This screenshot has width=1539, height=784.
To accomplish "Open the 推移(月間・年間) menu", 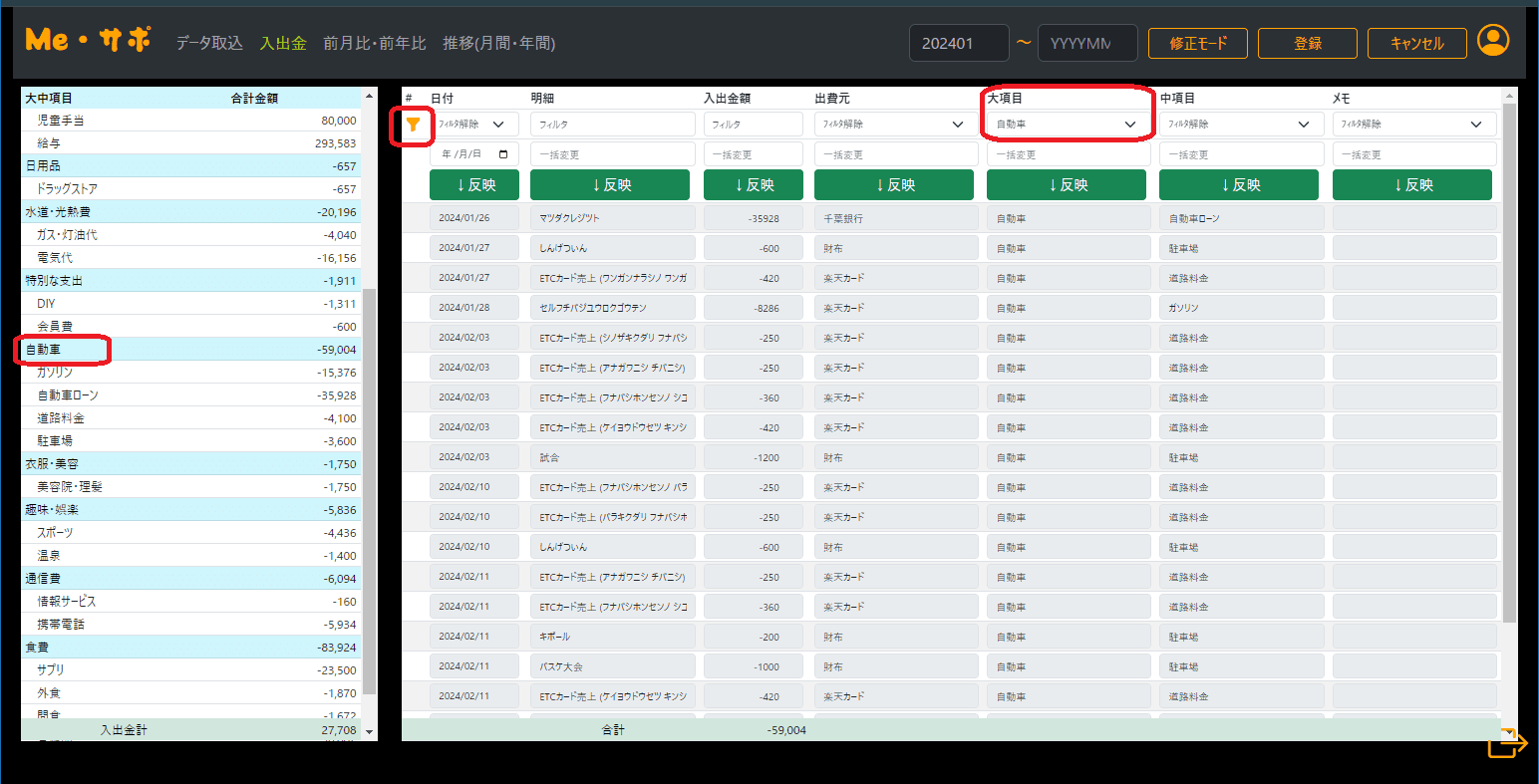I will [498, 43].
